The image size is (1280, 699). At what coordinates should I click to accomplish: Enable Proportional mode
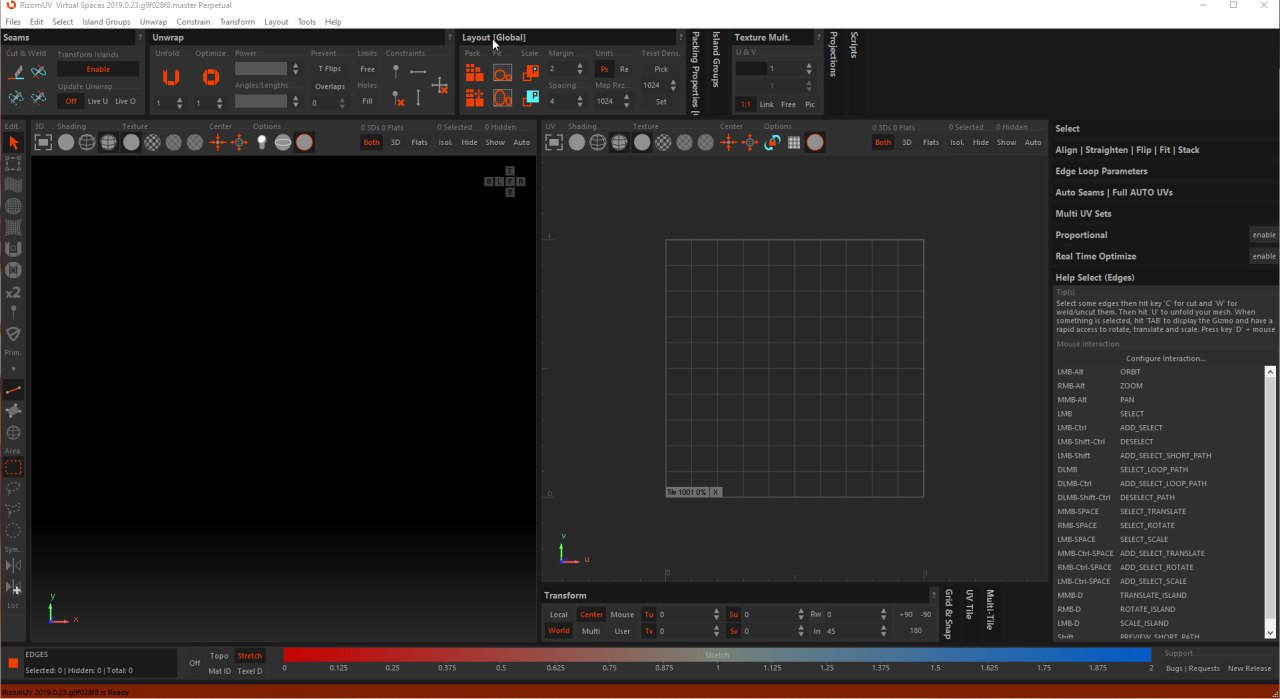pyautogui.click(x=1264, y=235)
